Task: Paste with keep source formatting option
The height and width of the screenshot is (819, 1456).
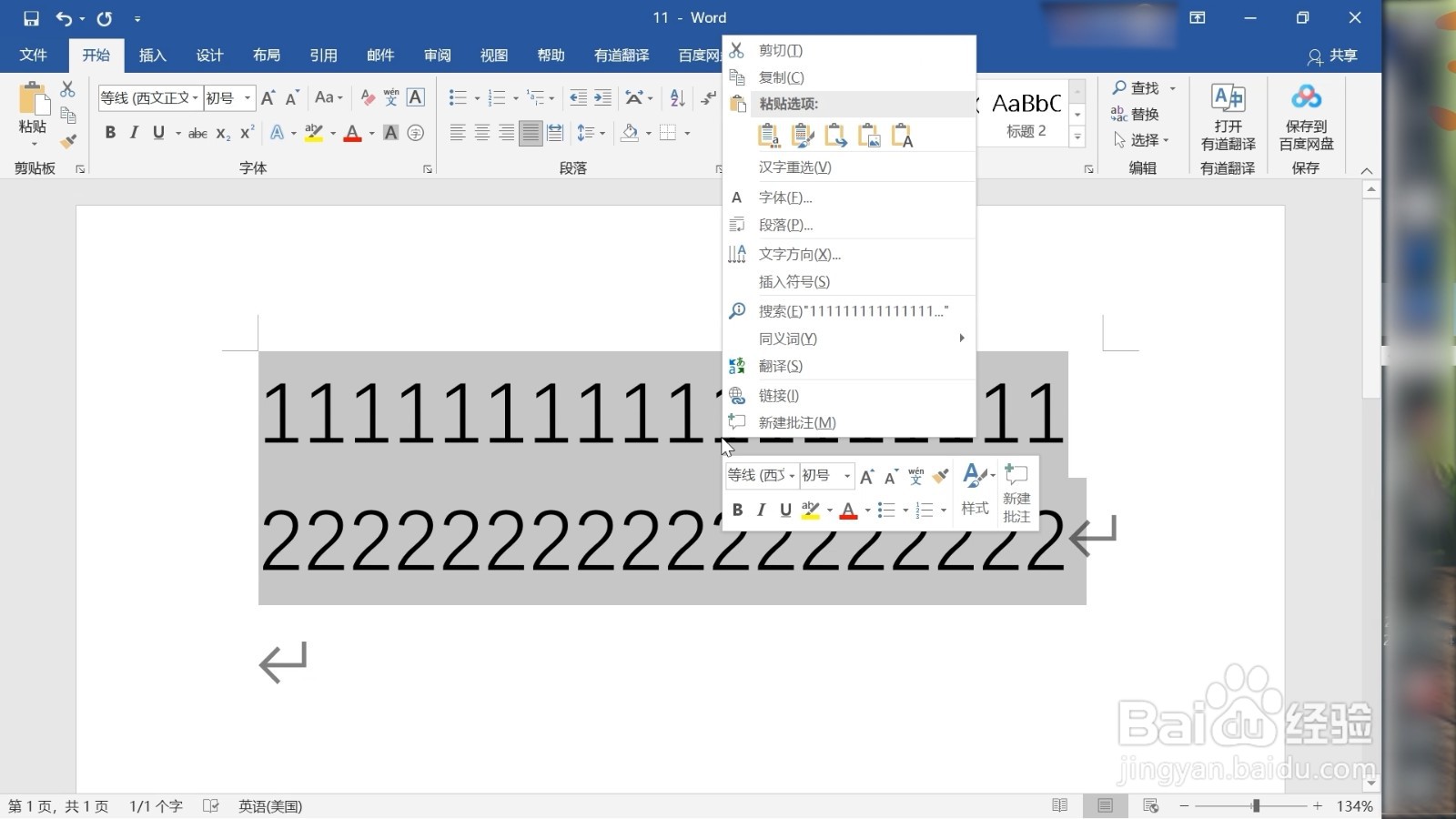Action: (x=768, y=136)
